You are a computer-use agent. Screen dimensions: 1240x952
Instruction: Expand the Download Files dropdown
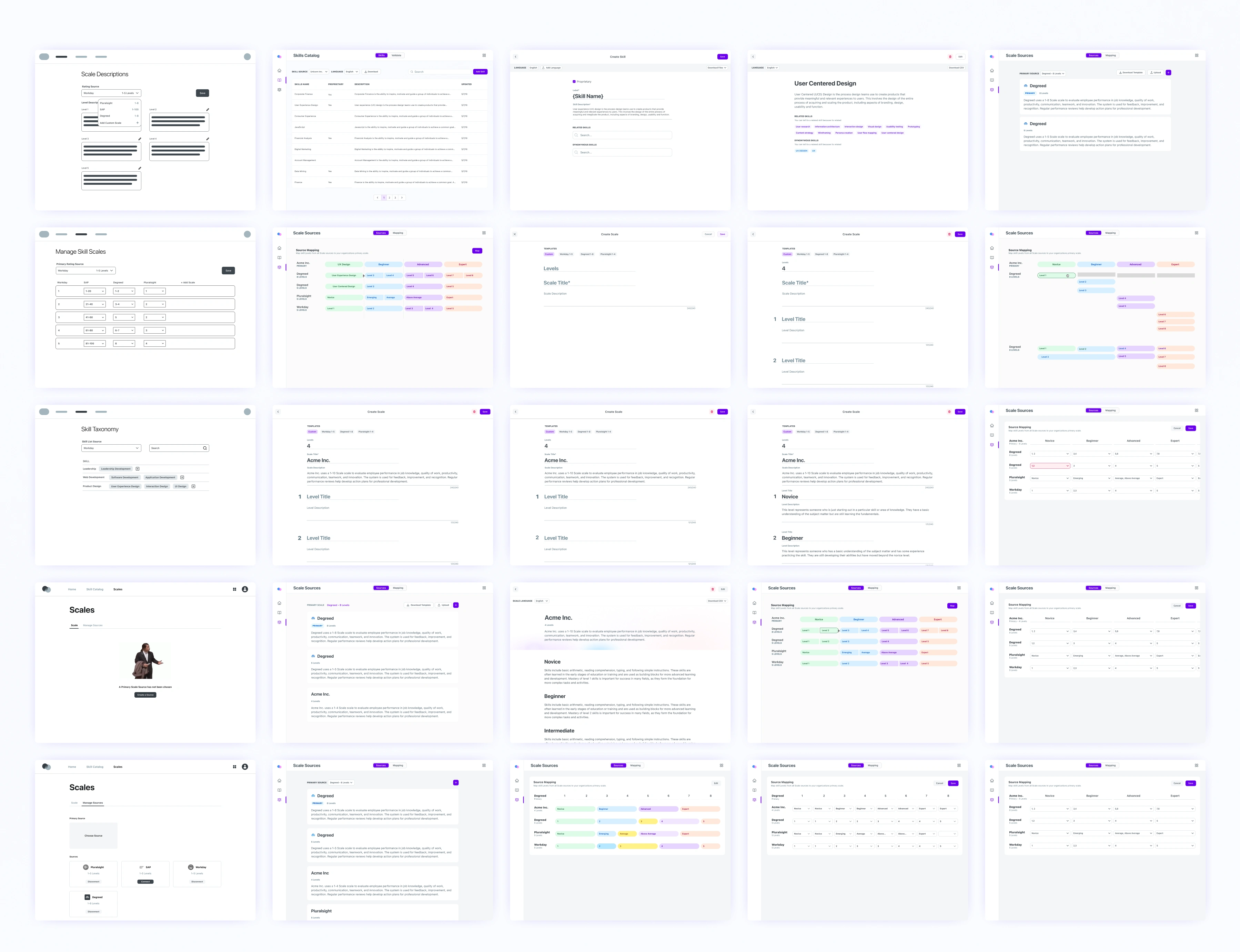[717, 68]
